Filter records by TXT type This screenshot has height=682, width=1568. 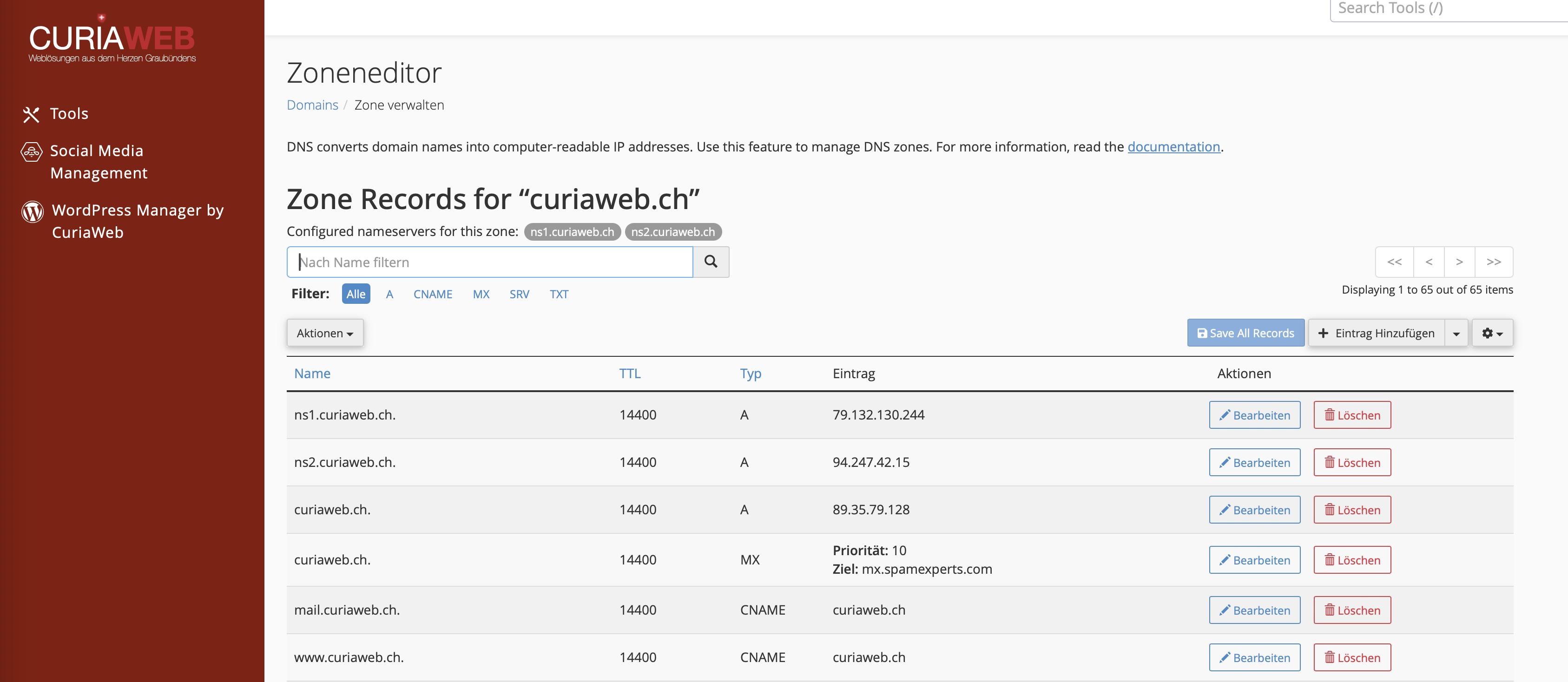point(559,294)
